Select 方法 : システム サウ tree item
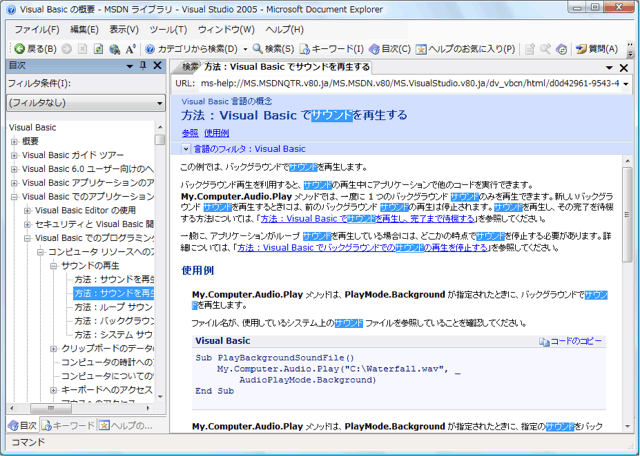This screenshot has height=456, width=640. [113, 335]
